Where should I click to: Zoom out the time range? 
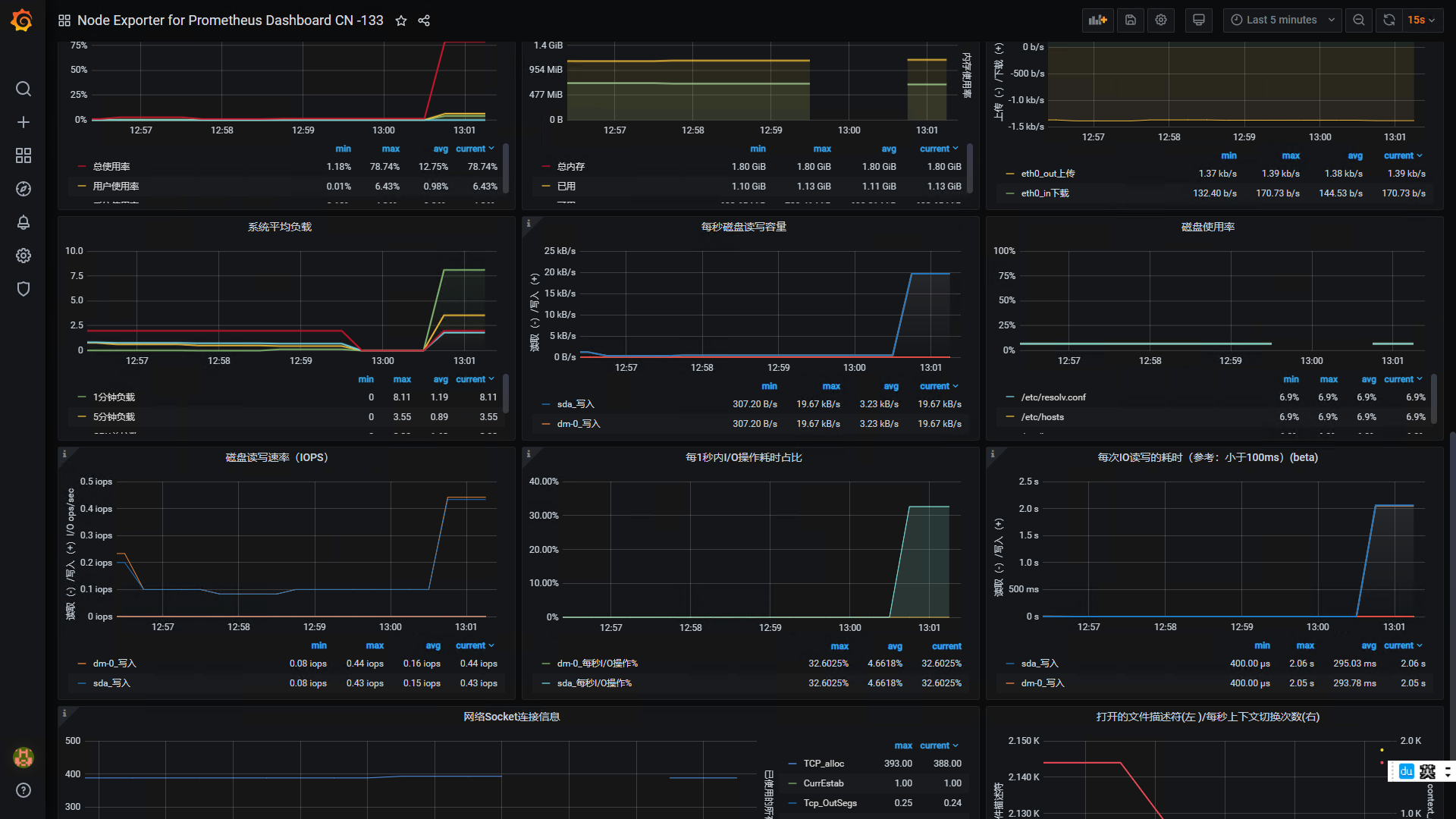click(1358, 20)
